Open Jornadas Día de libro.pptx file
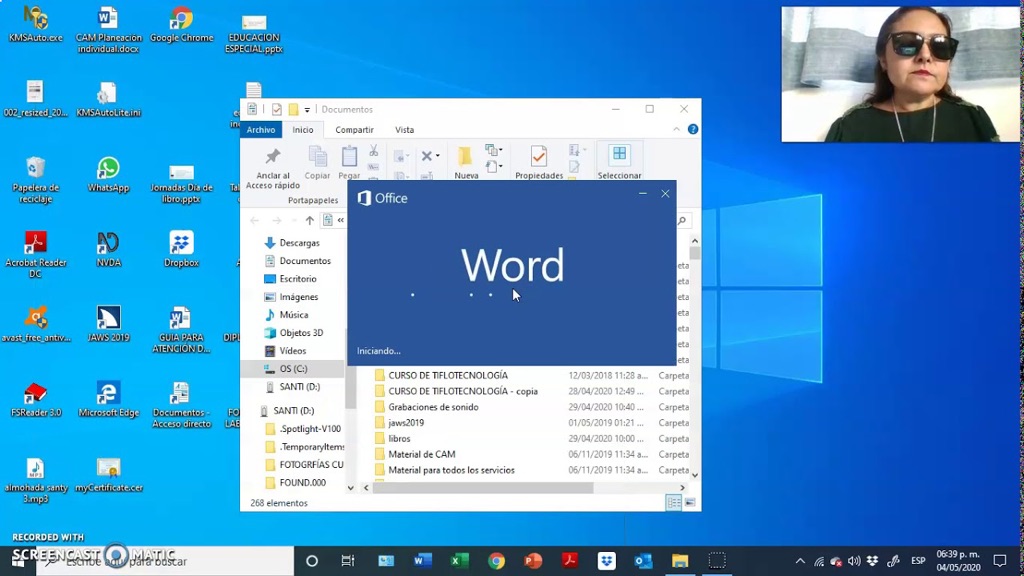The height and width of the screenshot is (576, 1024). click(182, 183)
